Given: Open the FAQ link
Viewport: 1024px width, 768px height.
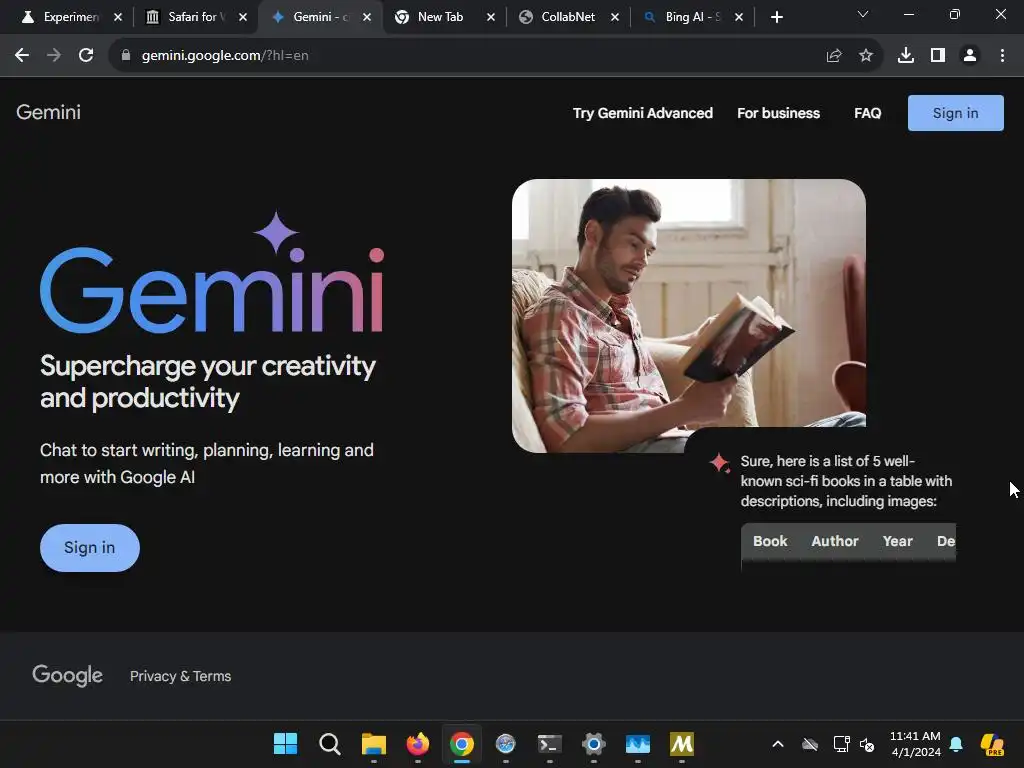Looking at the screenshot, I should (867, 113).
